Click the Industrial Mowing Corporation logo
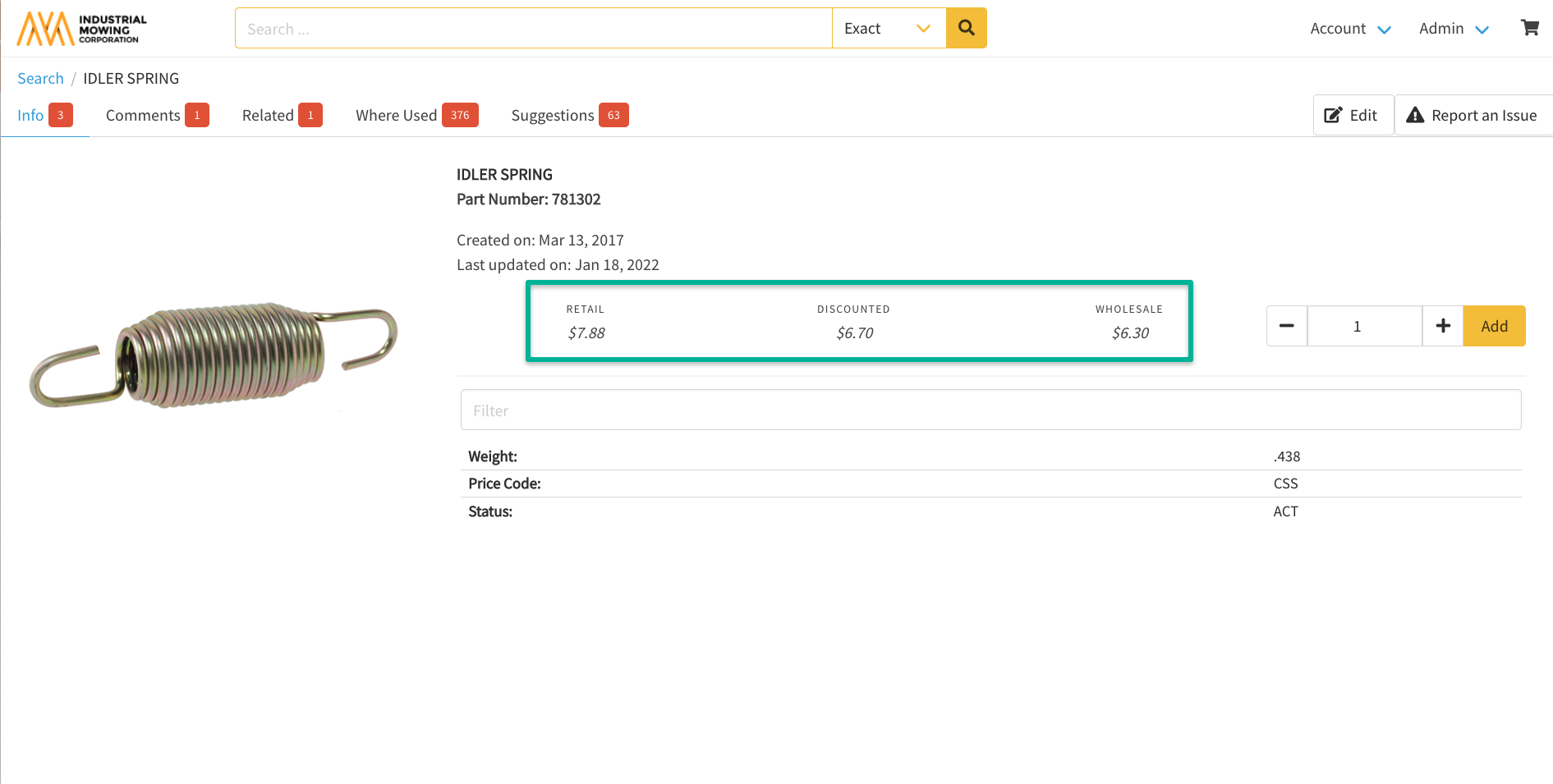 tap(82, 29)
